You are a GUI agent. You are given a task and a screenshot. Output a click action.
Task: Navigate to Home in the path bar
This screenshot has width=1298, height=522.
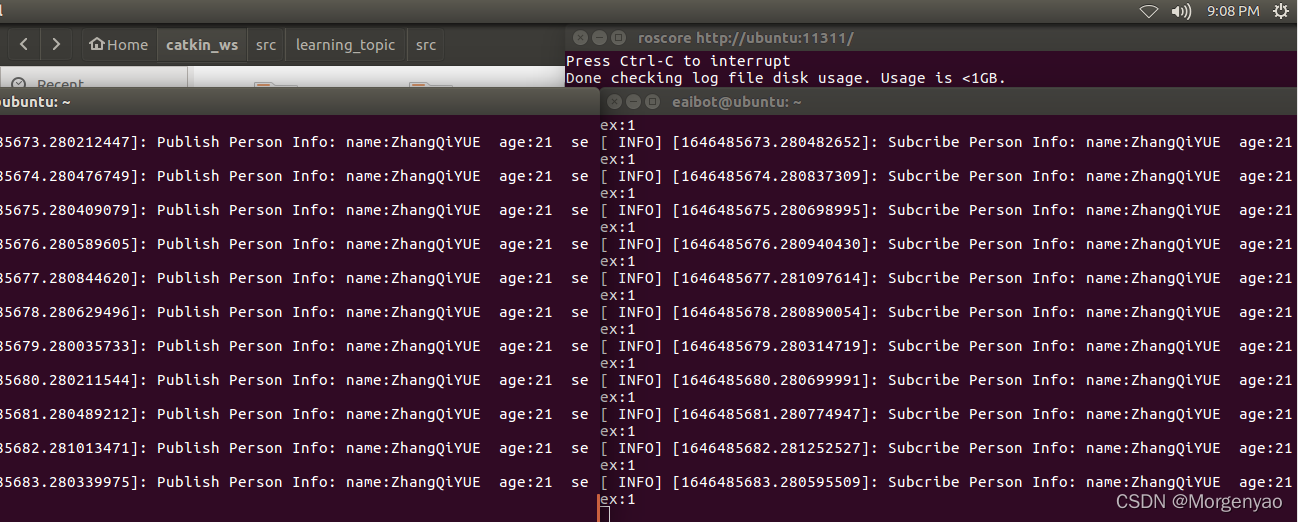click(x=118, y=44)
